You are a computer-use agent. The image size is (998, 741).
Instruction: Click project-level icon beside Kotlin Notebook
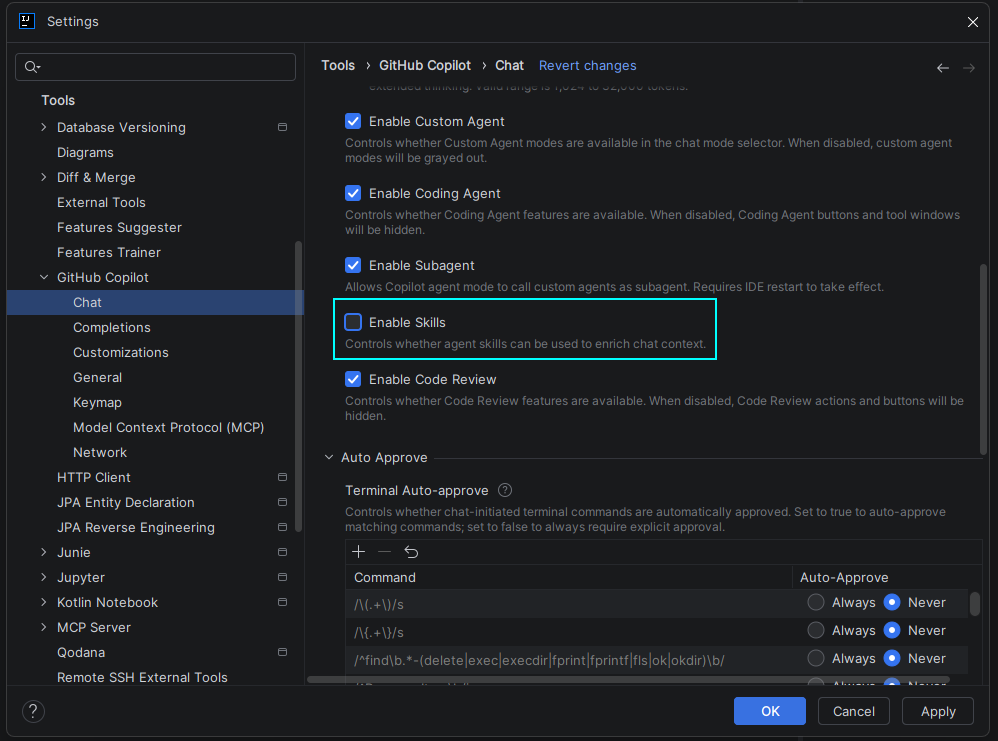[283, 602]
